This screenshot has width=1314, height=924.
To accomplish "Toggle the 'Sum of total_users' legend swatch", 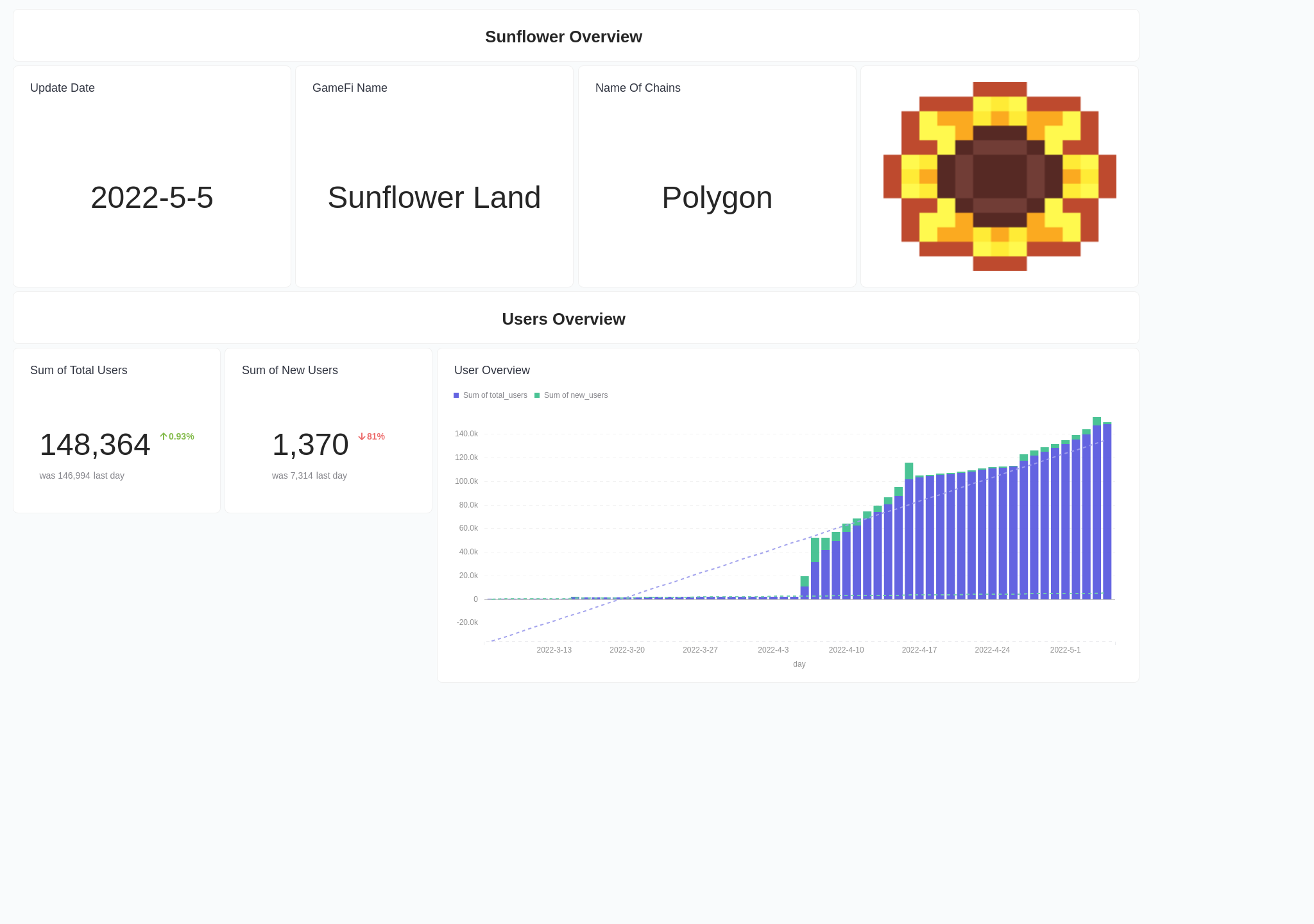I will [456, 395].
